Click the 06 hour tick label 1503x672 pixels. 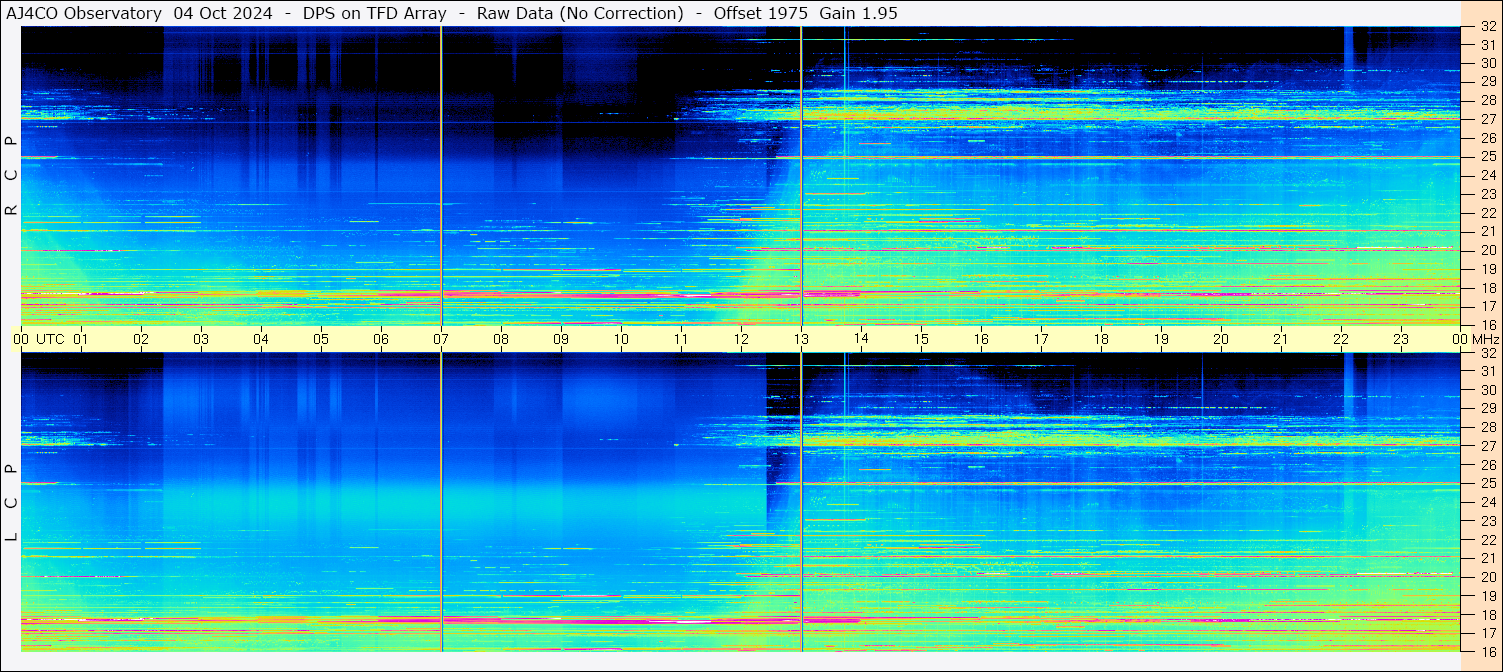pos(381,339)
